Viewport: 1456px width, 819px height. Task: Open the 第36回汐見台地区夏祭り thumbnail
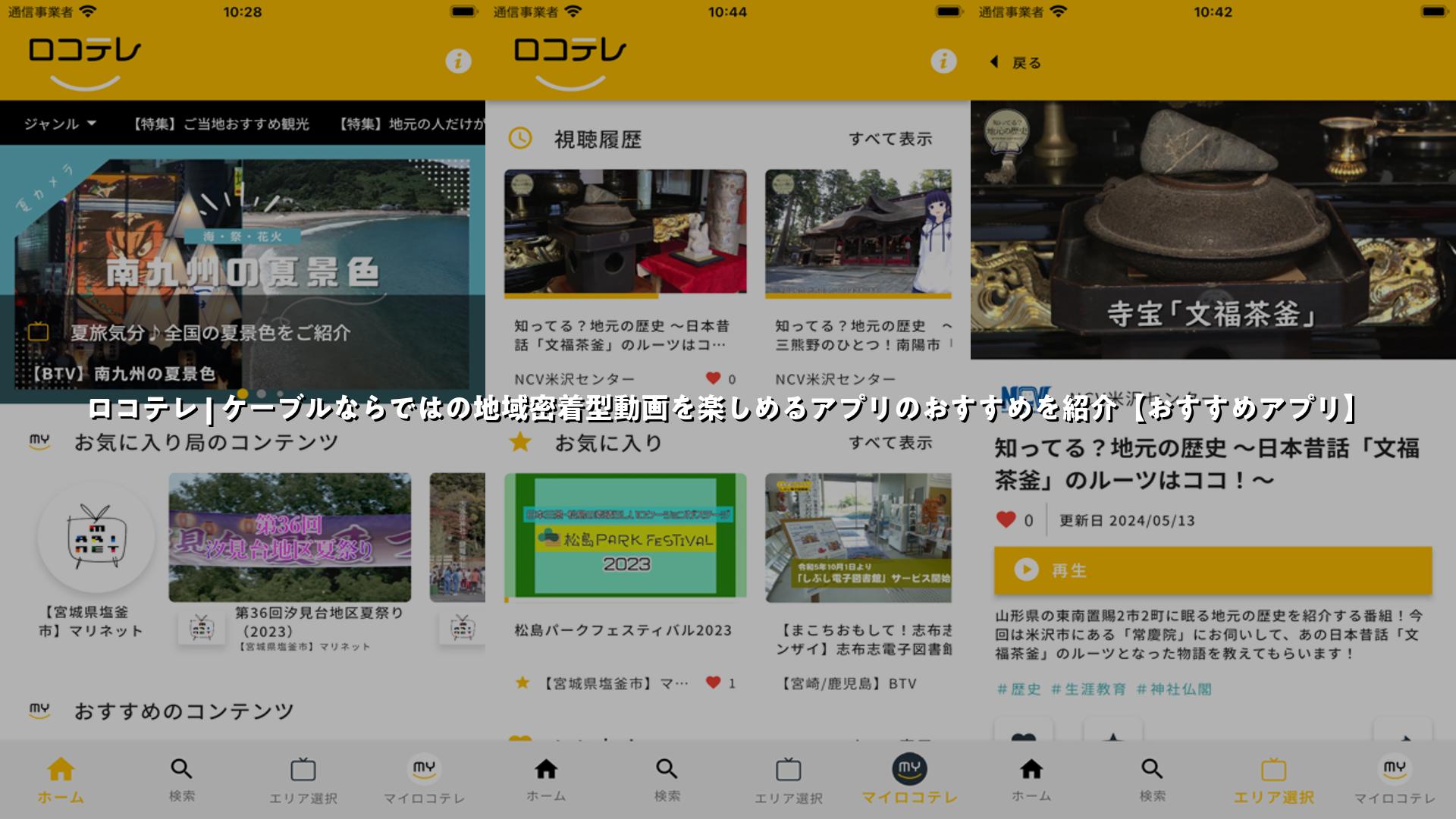[x=290, y=538]
